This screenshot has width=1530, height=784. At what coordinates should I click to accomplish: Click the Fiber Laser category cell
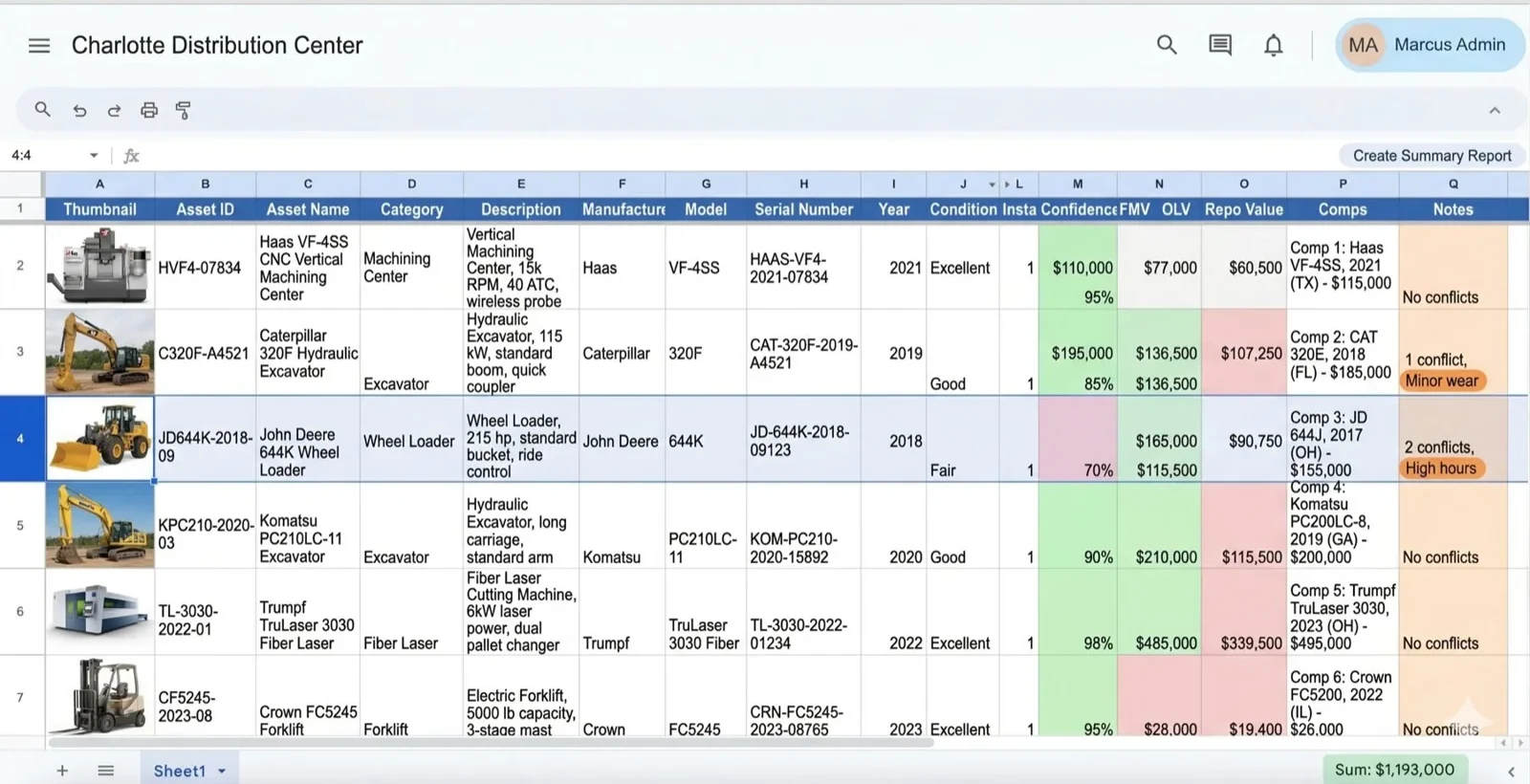click(x=411, y=612)
